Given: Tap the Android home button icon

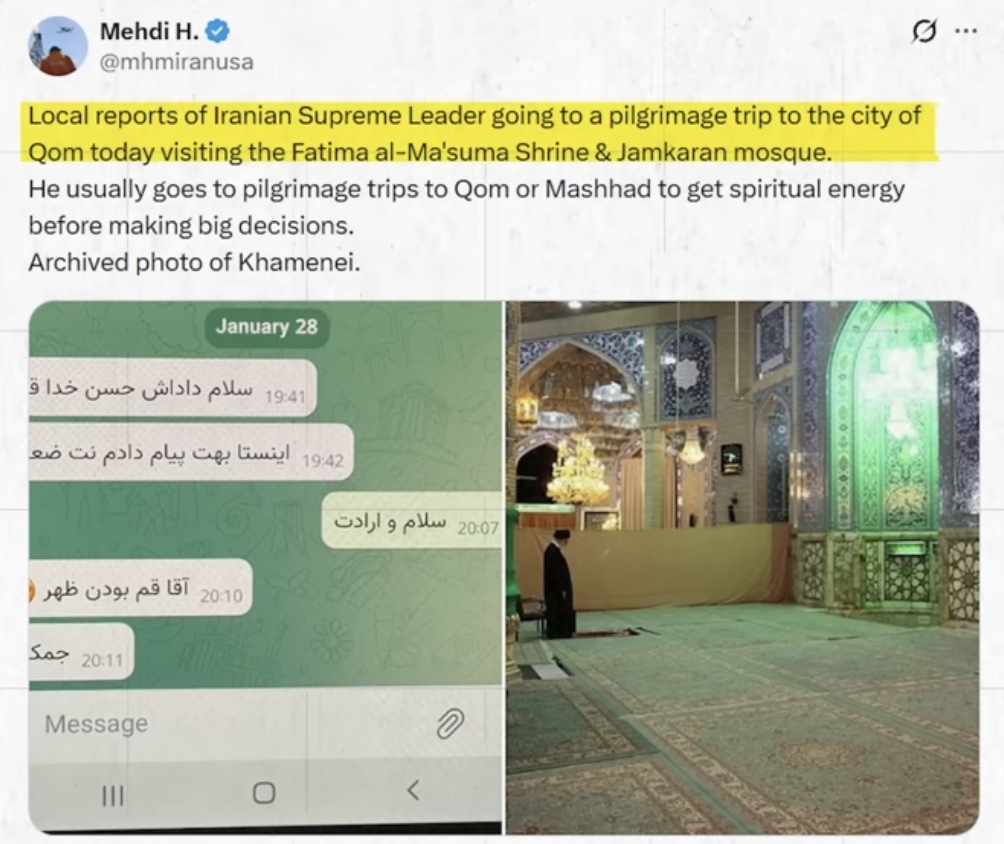Looking at the screenshot, I should [264, 793].
